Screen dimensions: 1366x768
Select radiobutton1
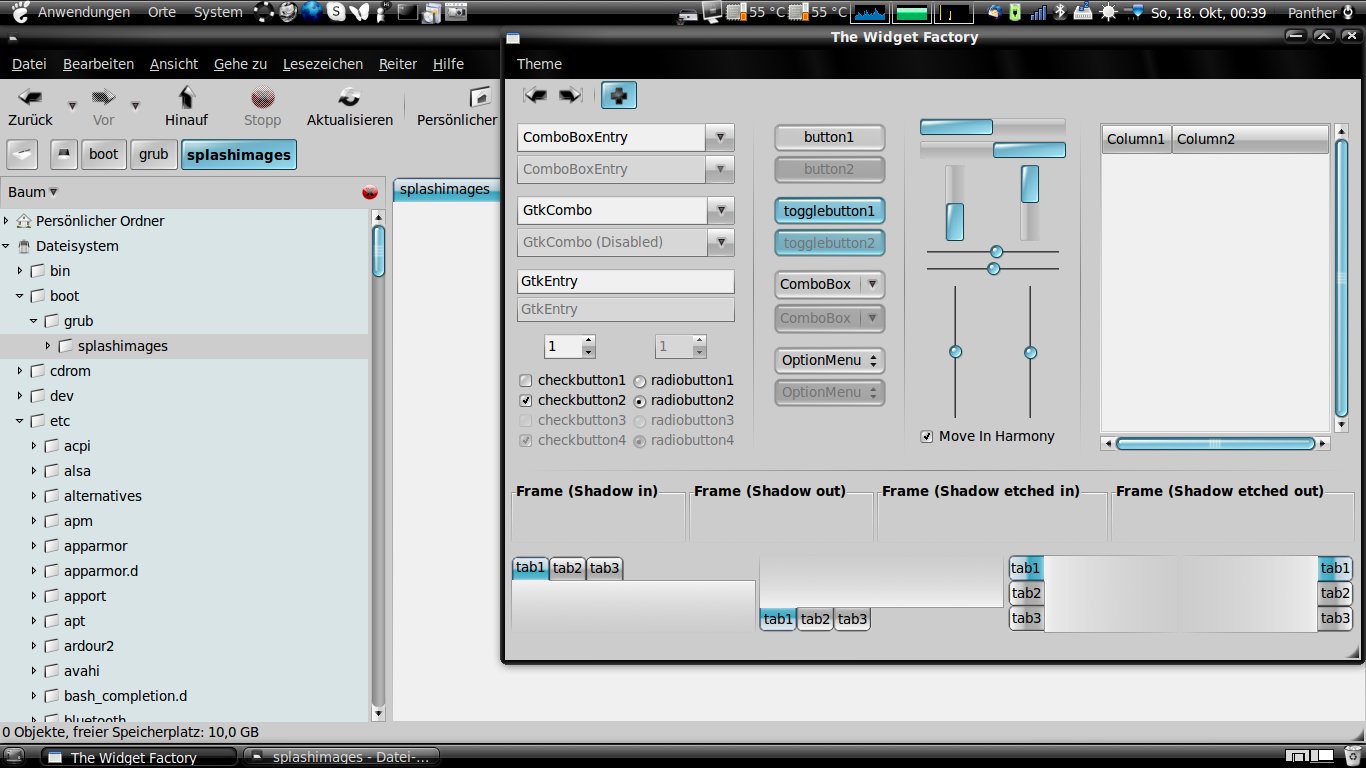coord(640,381)
